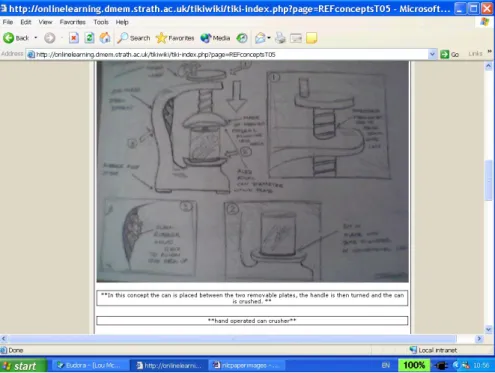Screen dimensions: 495x373
Task: Refresh the current page
Action: [x=89, y=38]
